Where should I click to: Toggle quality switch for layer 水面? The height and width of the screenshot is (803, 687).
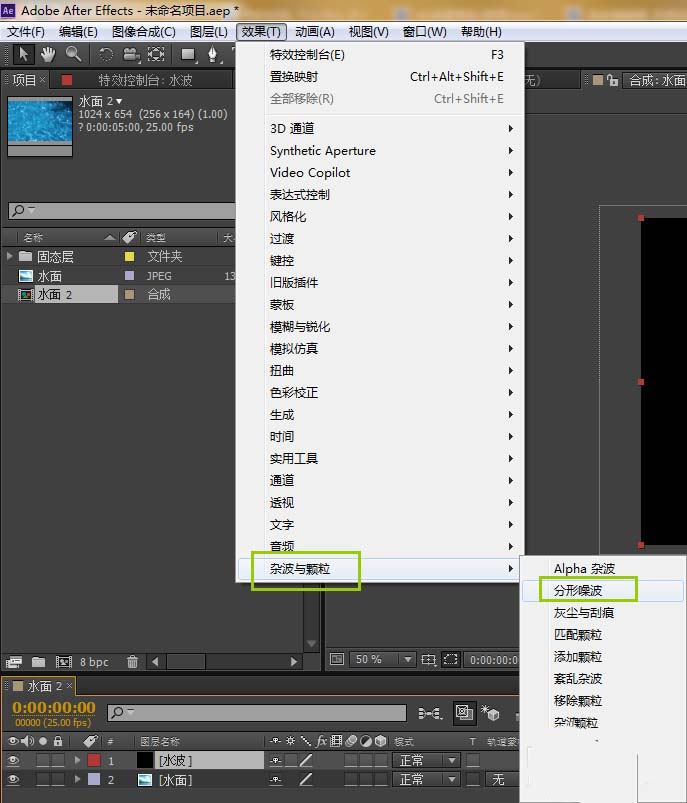(x=306, y=780)
